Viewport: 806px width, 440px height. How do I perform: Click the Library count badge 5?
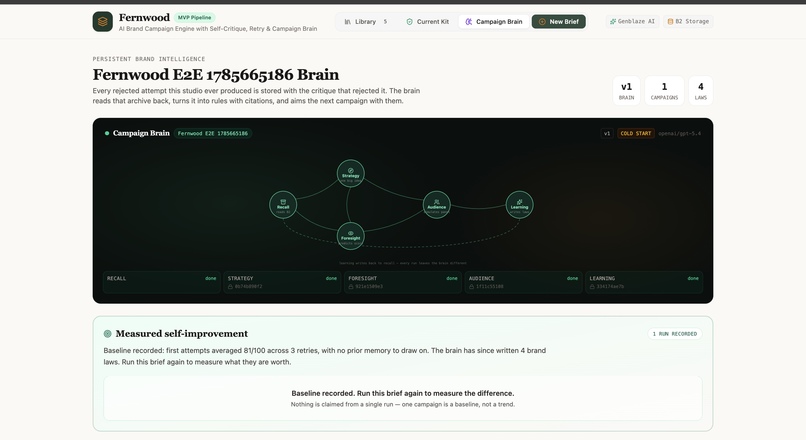coord(385,22)
